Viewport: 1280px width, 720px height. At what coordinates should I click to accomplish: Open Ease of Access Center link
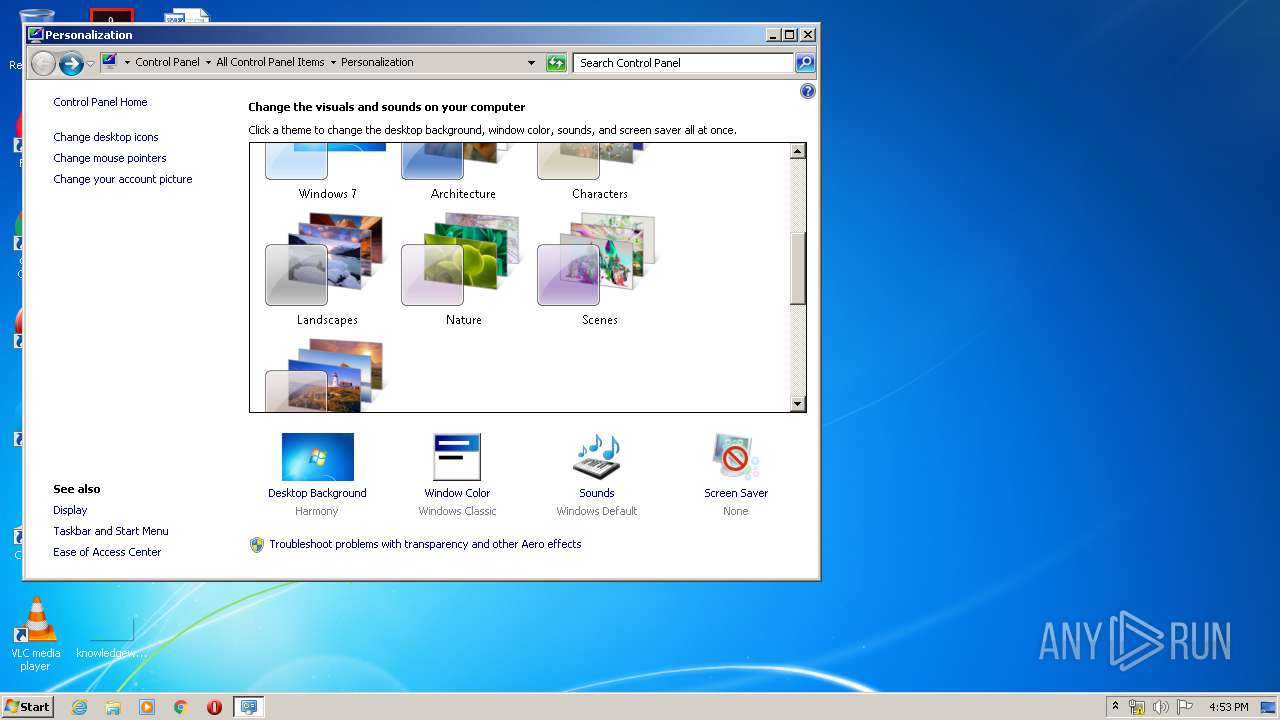tap(107, 552)
